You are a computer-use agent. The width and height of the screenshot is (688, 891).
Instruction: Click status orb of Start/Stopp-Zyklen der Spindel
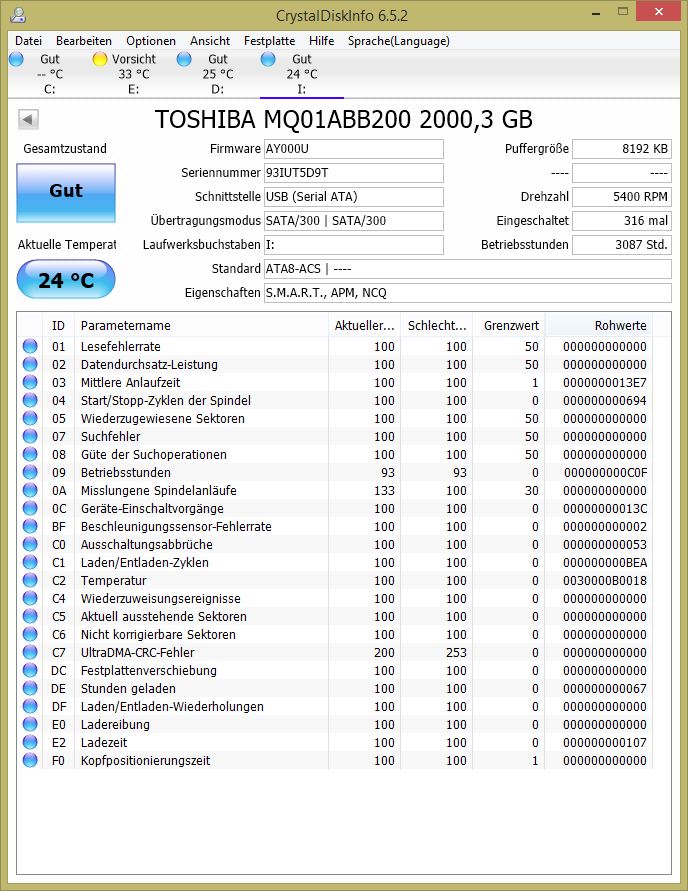tap(30, 400)
